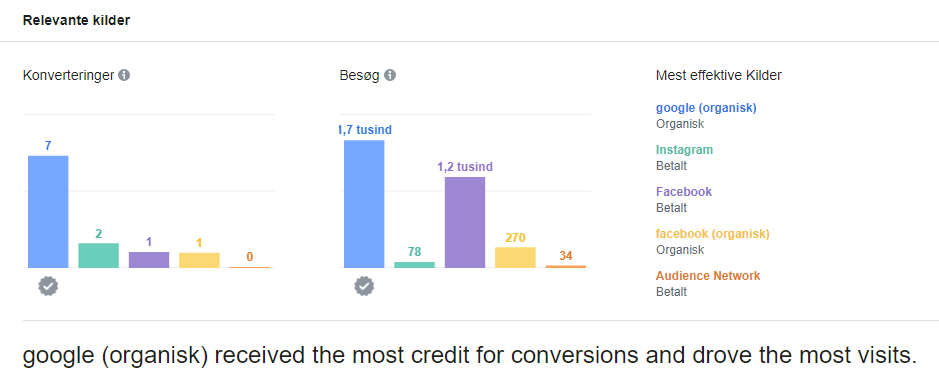This screenshot has width=939, height=386.
Task: Click the Relevante kilder heading
Action: click(77, 20)
